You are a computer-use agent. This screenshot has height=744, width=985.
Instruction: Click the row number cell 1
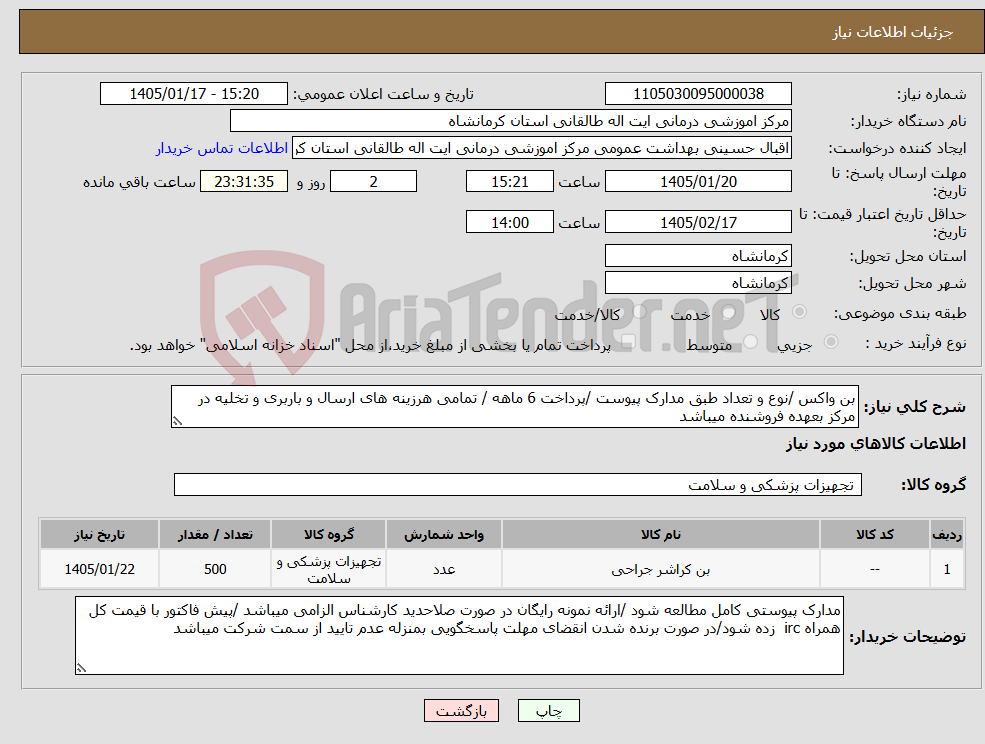coord(947,569)
